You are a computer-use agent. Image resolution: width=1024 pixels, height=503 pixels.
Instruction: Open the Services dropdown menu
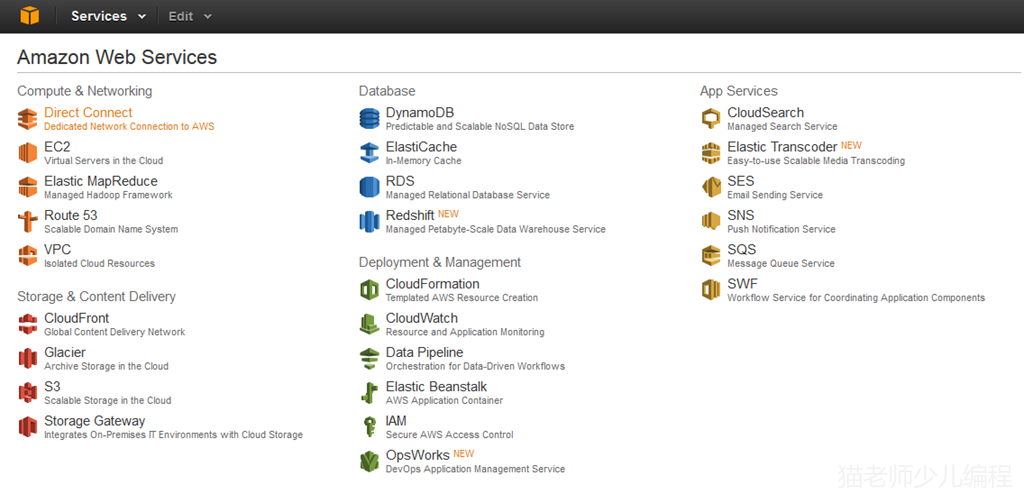pos(108,16)
